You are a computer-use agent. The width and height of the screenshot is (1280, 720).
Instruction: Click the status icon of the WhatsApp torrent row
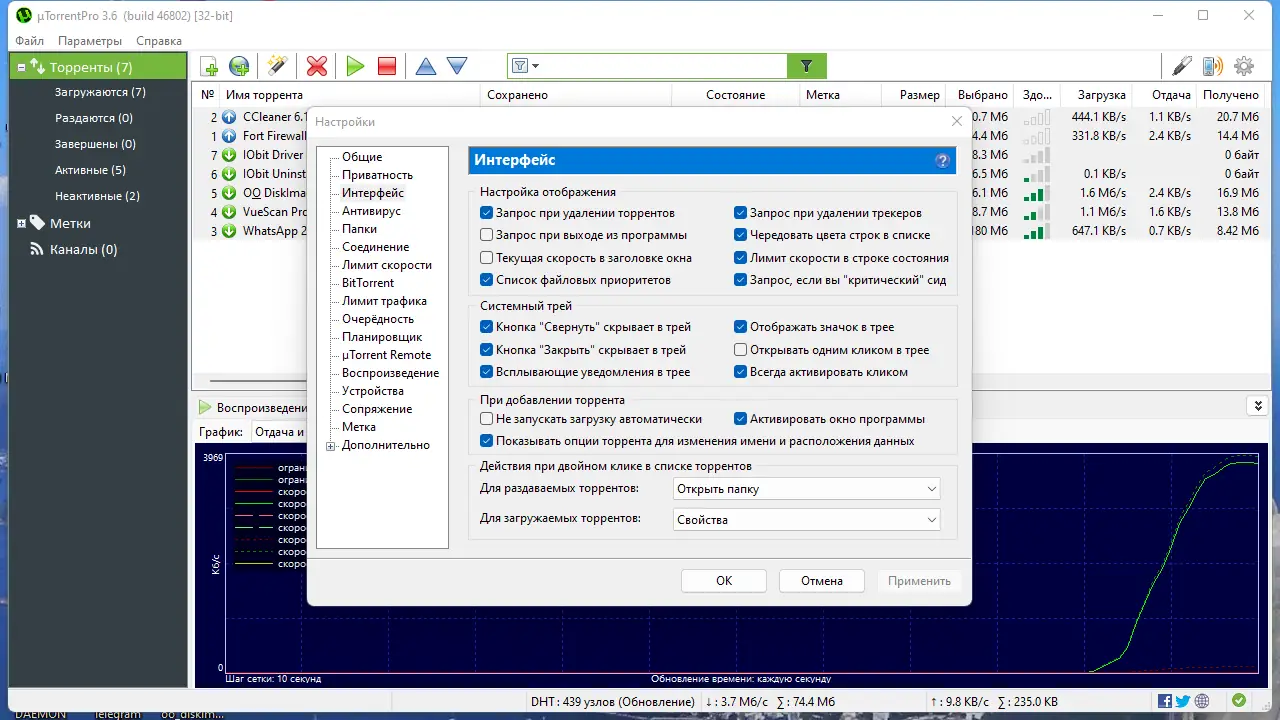point(229,231)
